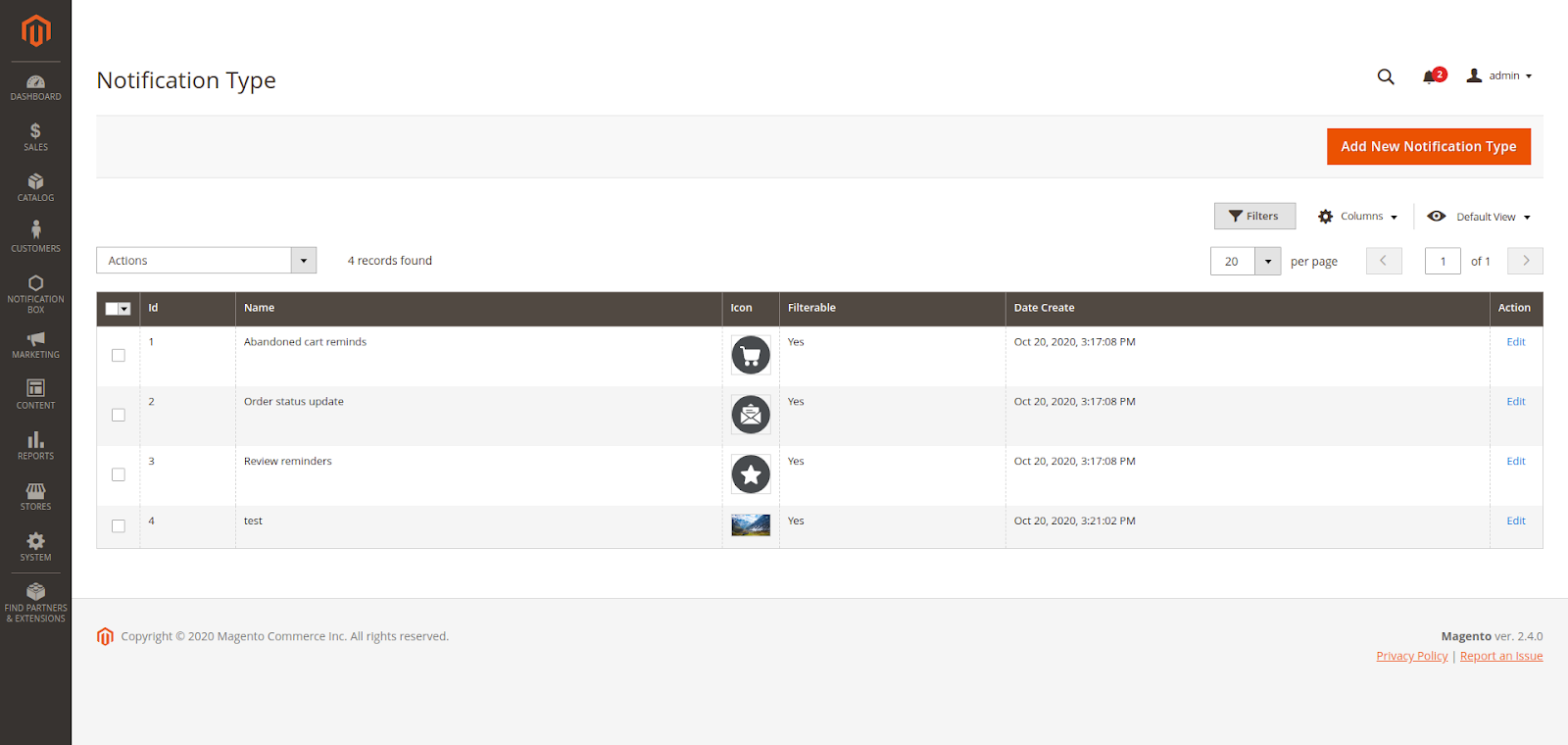Sort table by Id column
Screen dimensions: 1568x745
coord(188,309)
